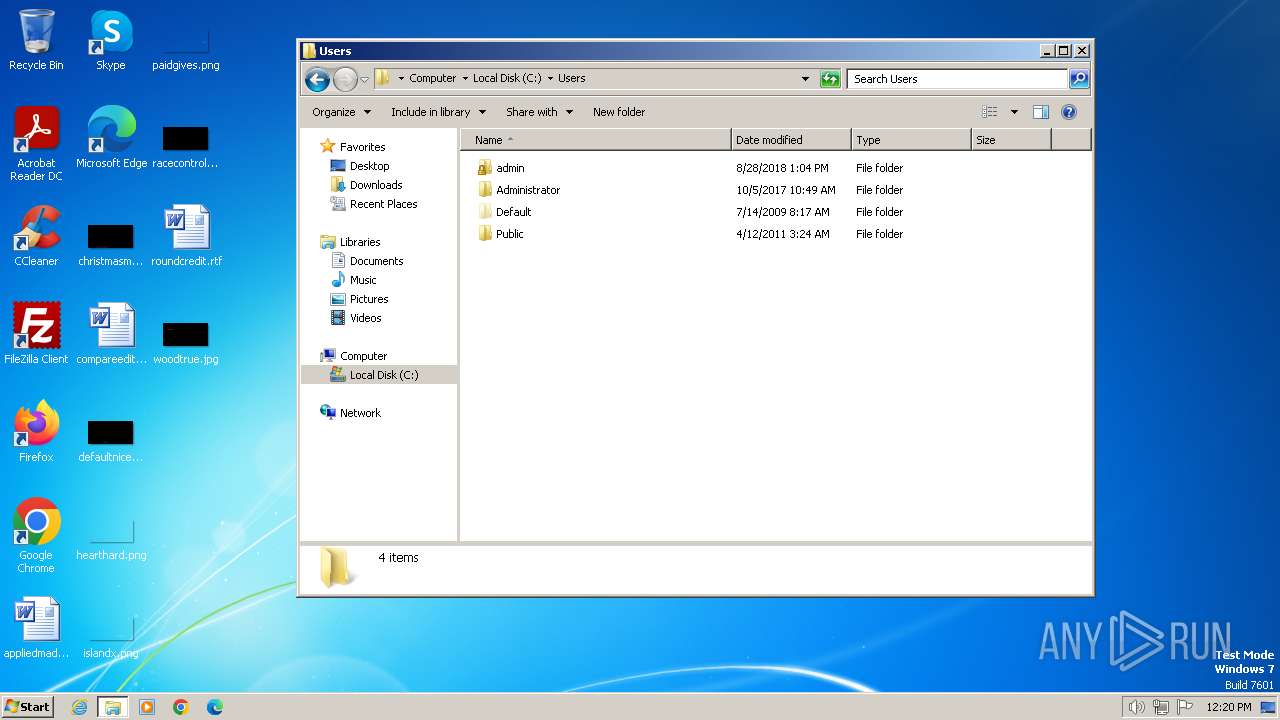Click the Forward navigation arrow in Explorer
The width and height of the screenshot is (1280, 720).
click(x=345, y=79)
